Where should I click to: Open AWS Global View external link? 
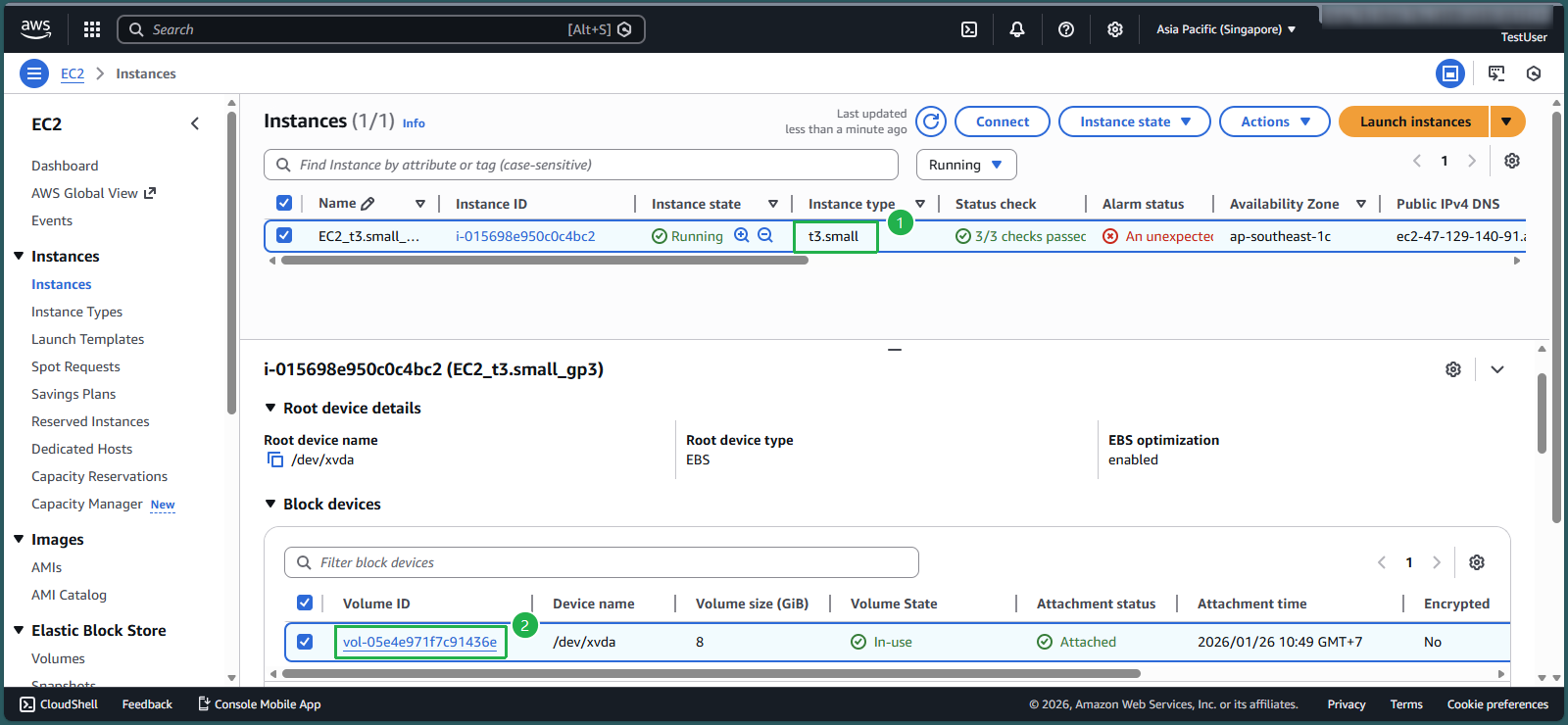pos(93,193)
